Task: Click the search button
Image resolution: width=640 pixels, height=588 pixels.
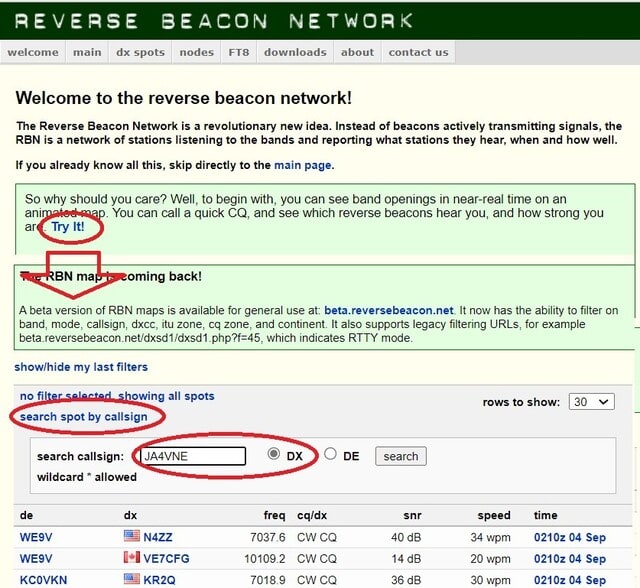Action: coord(401,456)
